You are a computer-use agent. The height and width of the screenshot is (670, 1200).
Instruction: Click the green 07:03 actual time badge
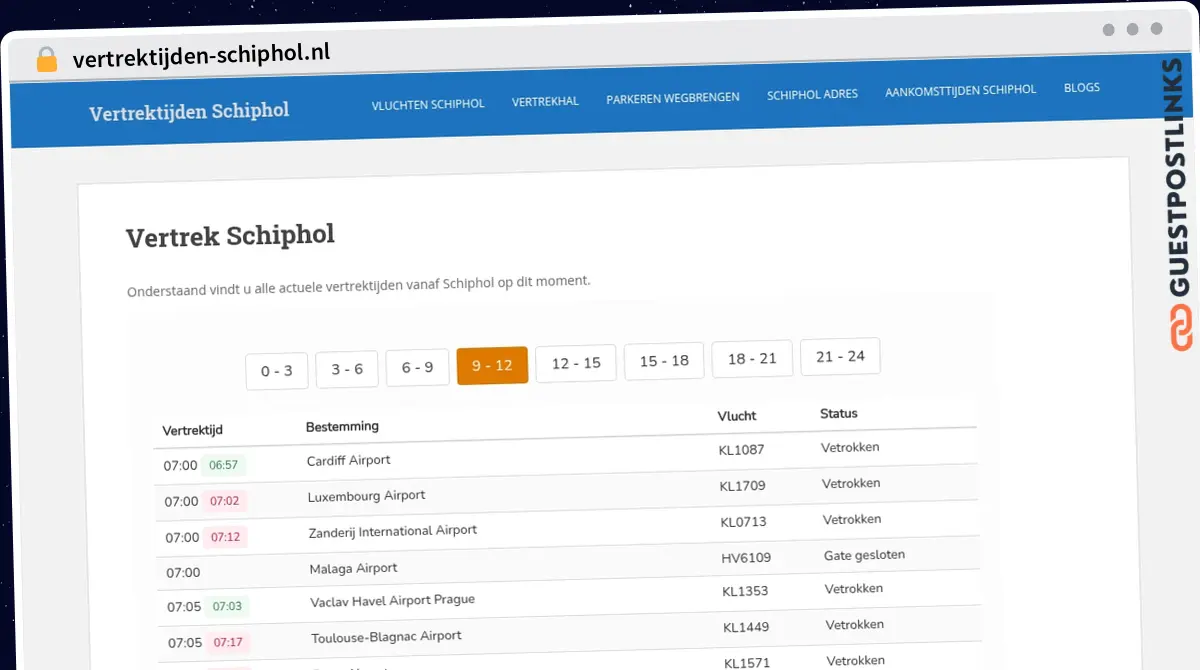227,606
